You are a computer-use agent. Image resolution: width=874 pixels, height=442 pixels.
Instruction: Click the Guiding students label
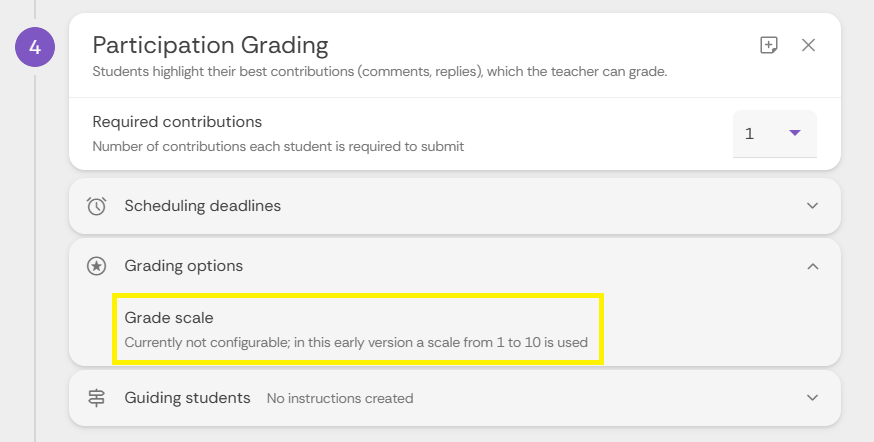[x=187, y=398]
